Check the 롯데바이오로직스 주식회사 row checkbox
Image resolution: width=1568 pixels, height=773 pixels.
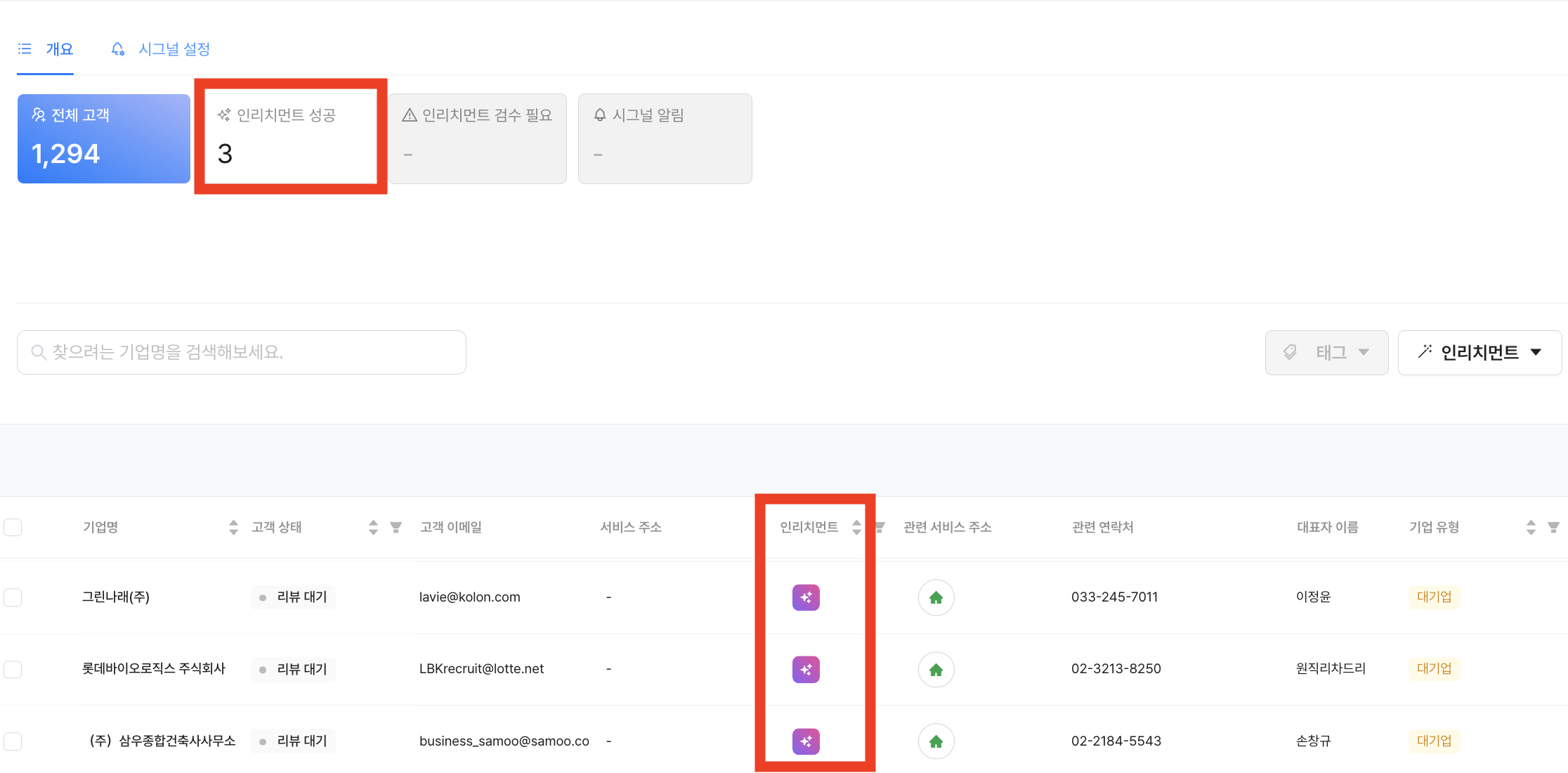pyautogui.click(x=13, y=669)
